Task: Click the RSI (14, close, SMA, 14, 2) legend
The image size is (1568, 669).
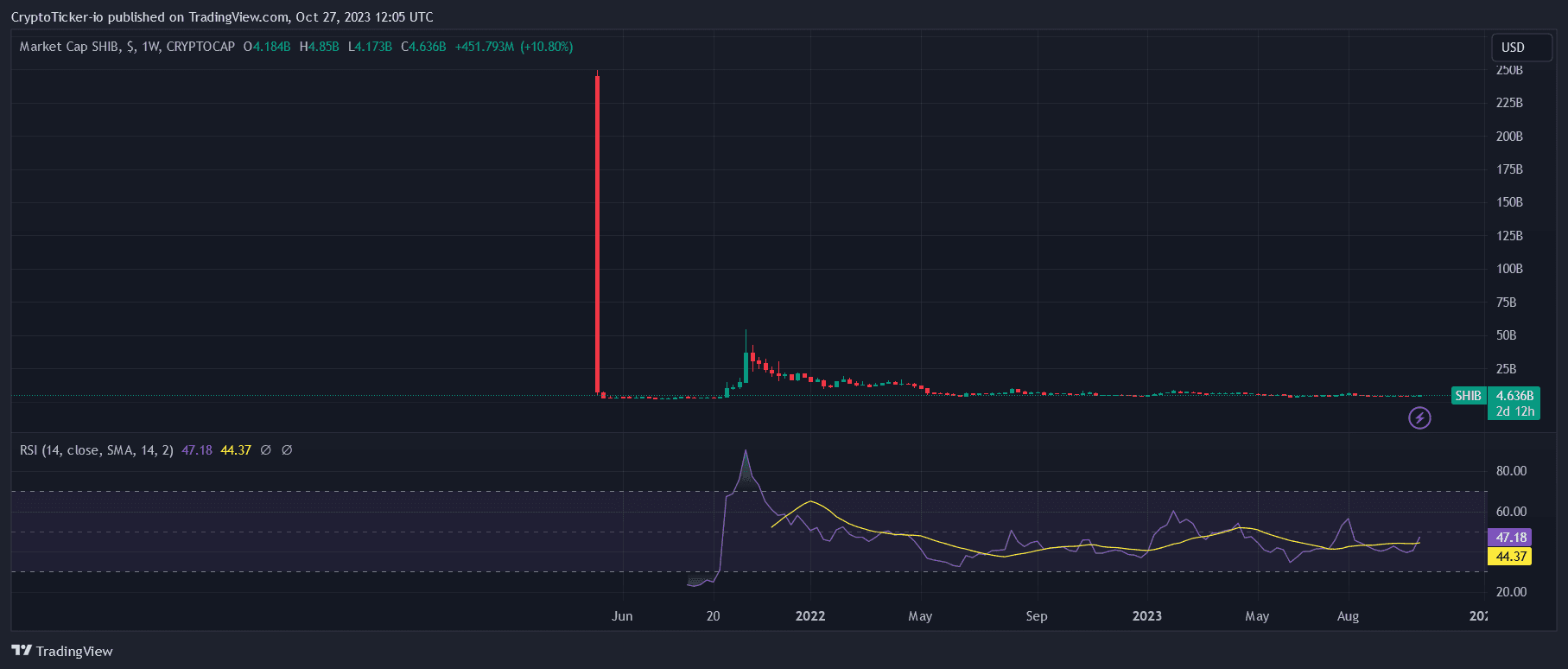Action: coord(97,450)
